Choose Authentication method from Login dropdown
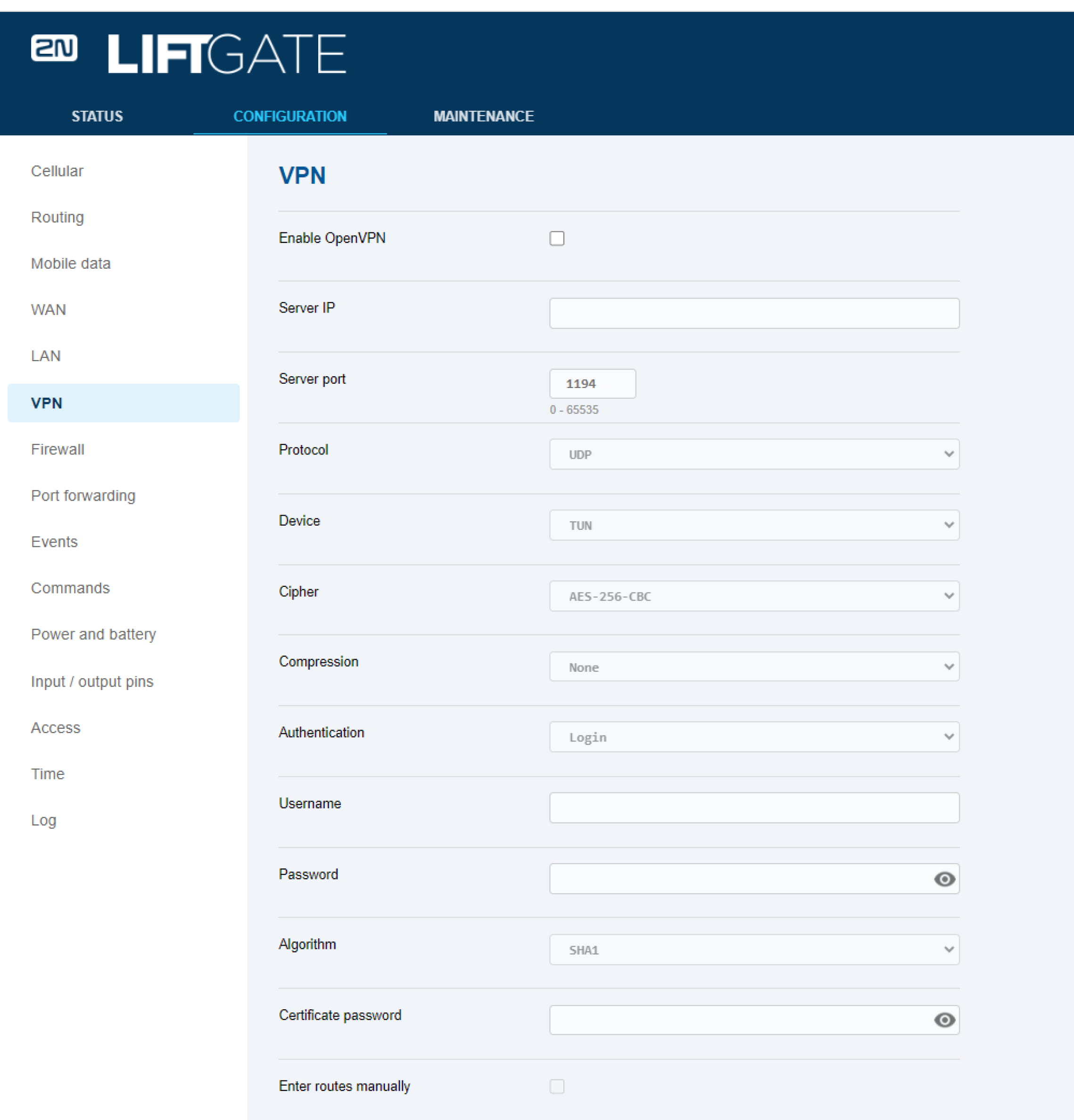1074x1120 pixels. point(754,737)
